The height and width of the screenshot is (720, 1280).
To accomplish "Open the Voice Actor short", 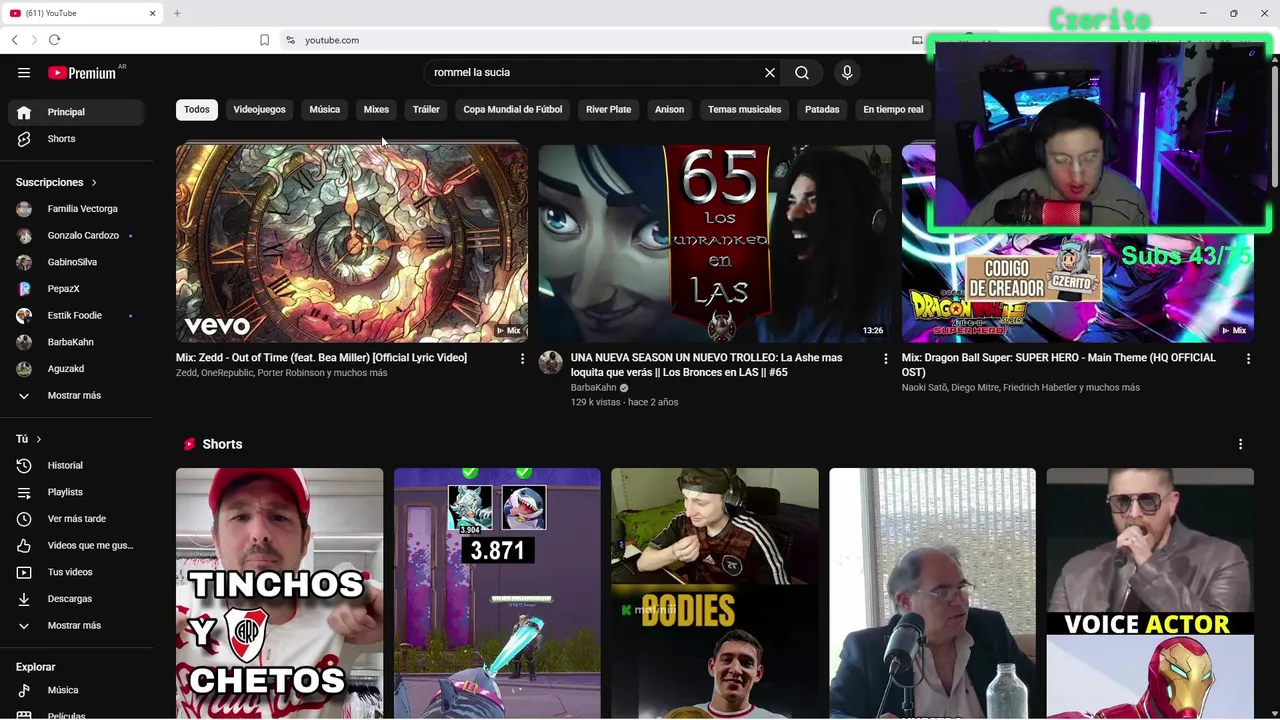I will [x=1150, y=594].
